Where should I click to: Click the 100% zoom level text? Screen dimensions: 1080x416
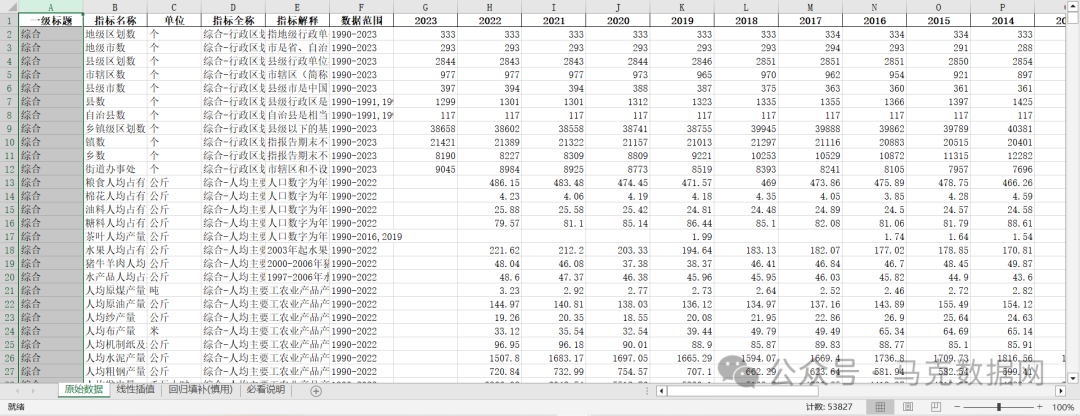coord(1063,407)
